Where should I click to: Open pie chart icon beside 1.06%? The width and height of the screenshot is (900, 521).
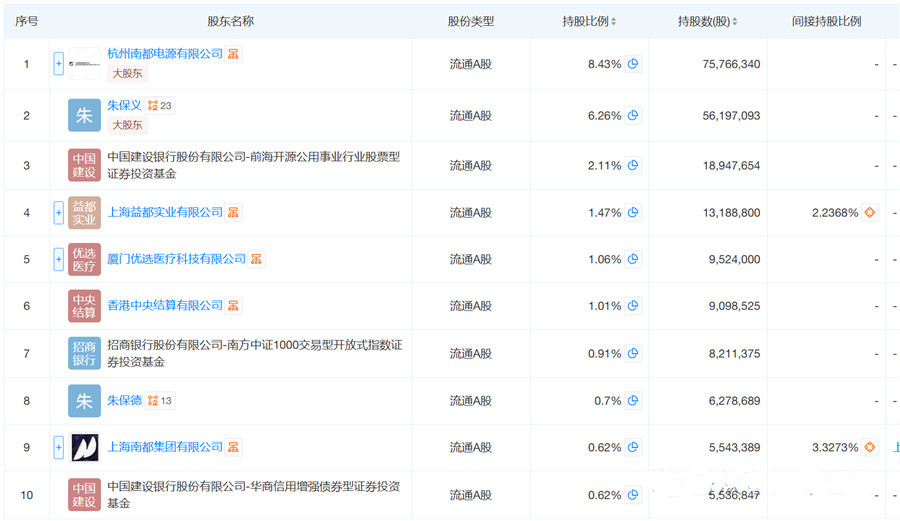click(633, 259)
